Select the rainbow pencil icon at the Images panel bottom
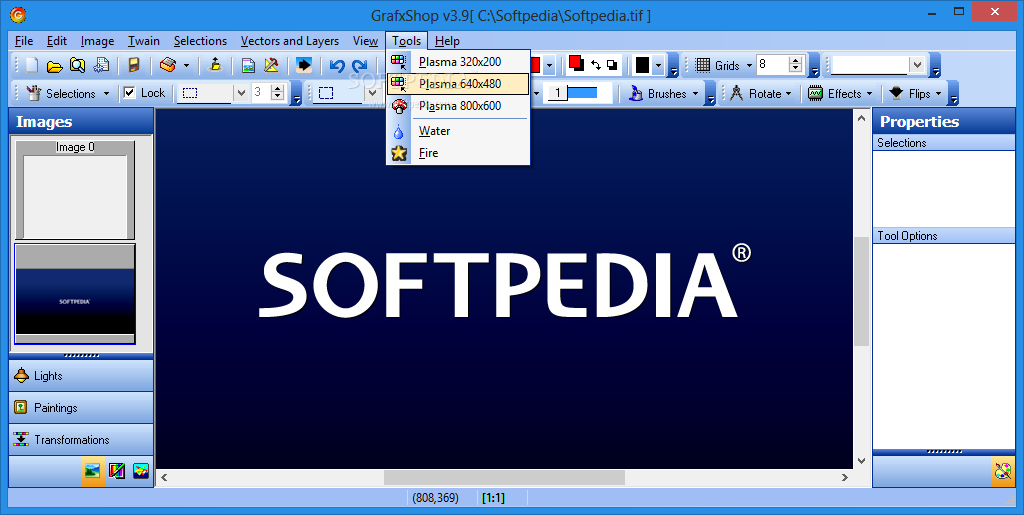This screenshot has height=515, width=1024. [117, 470]
